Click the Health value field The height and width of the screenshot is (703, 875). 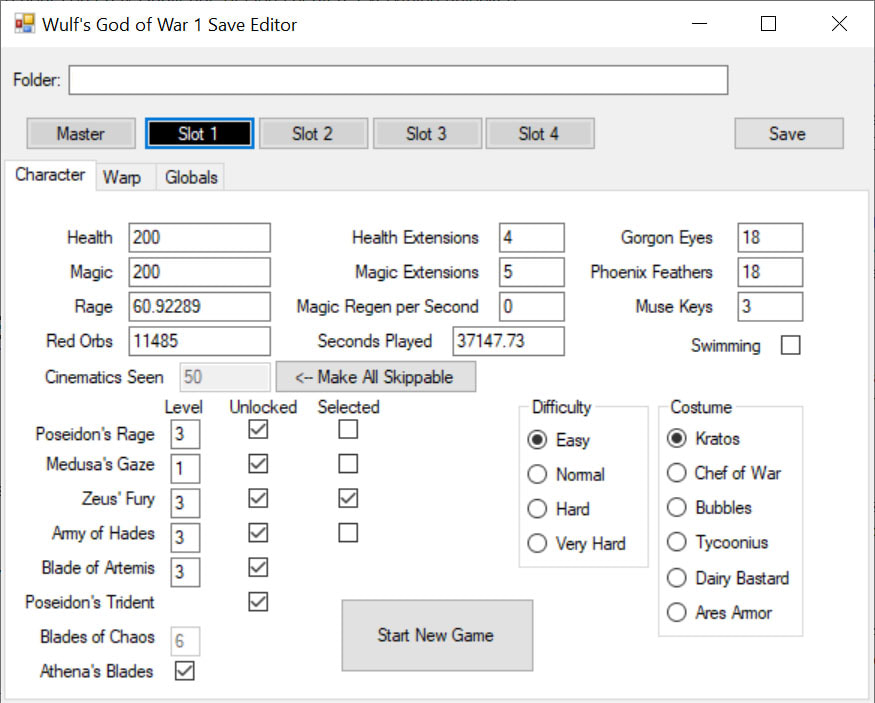click(199, 238)
